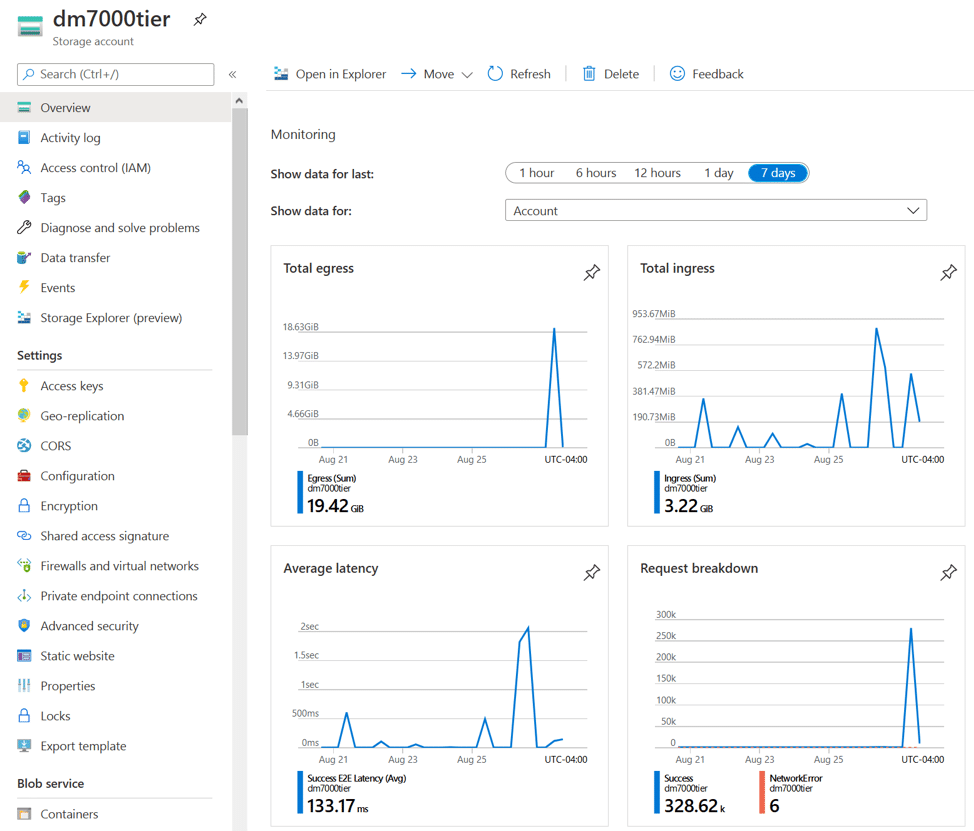Click the Monitoring section heading
This screenshot has height=831, width=974.
[303, 134]
